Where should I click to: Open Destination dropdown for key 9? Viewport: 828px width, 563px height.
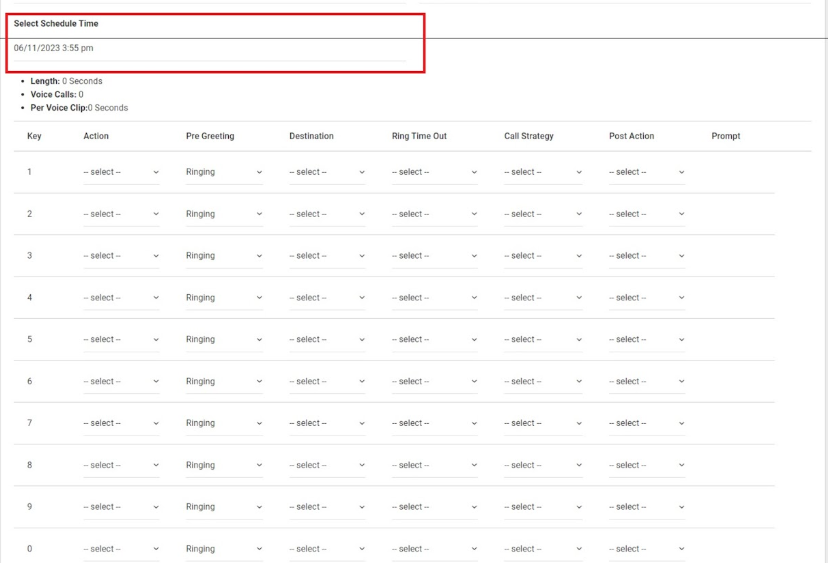click(327, 507)
